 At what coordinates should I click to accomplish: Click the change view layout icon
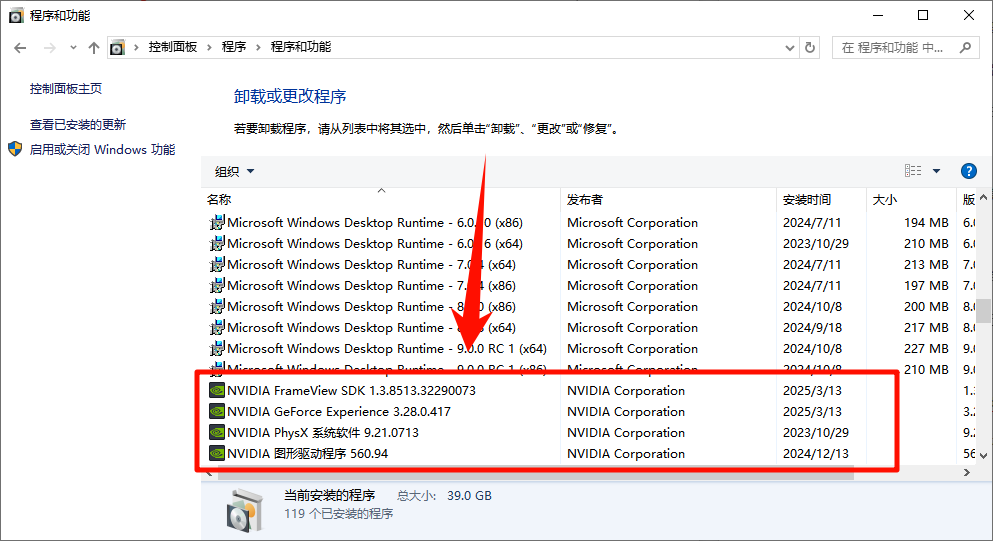pyautogui.click(x=913, y=171)
